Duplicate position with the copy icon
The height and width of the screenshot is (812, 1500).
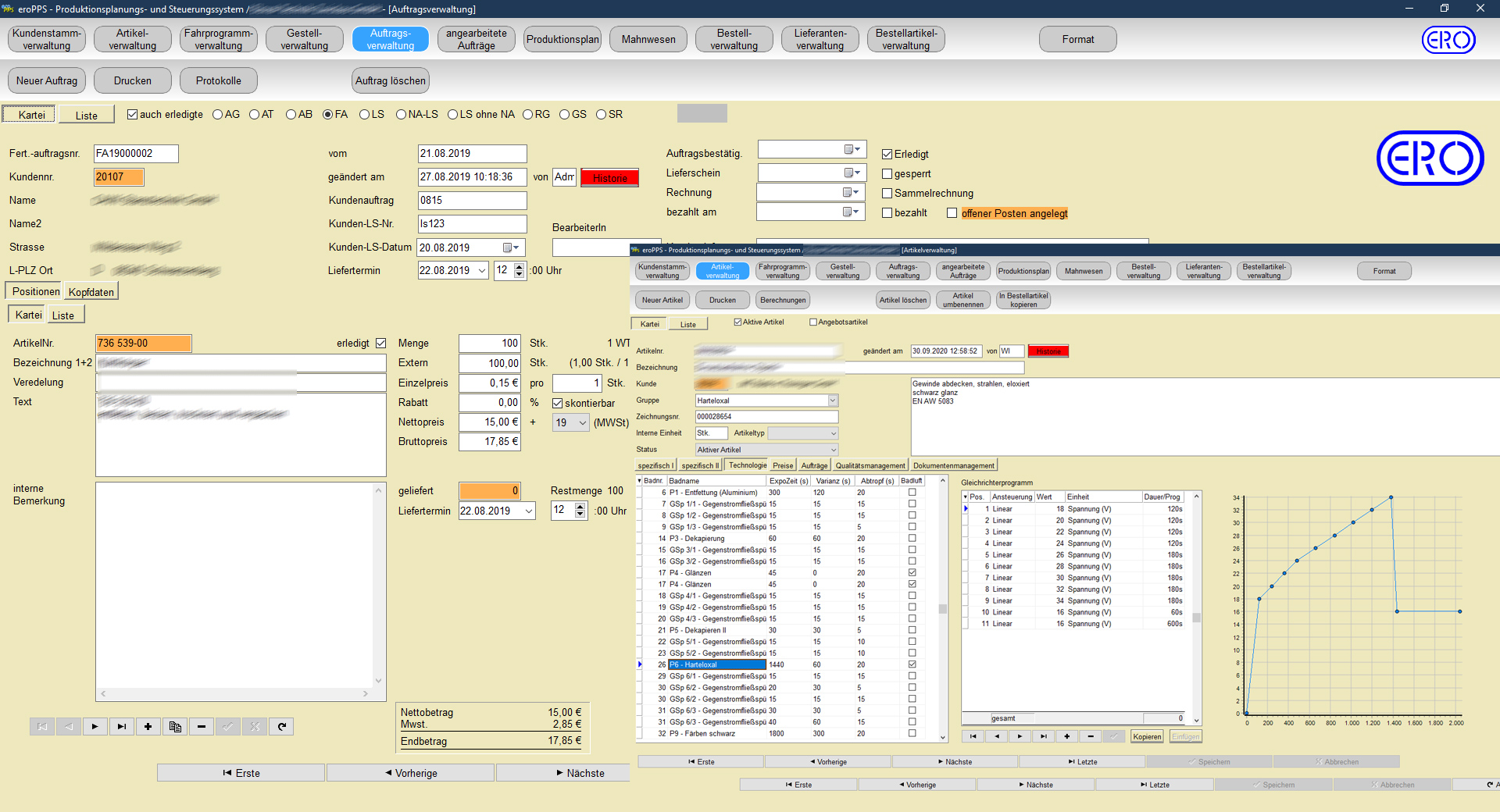(x=175, y=727)
